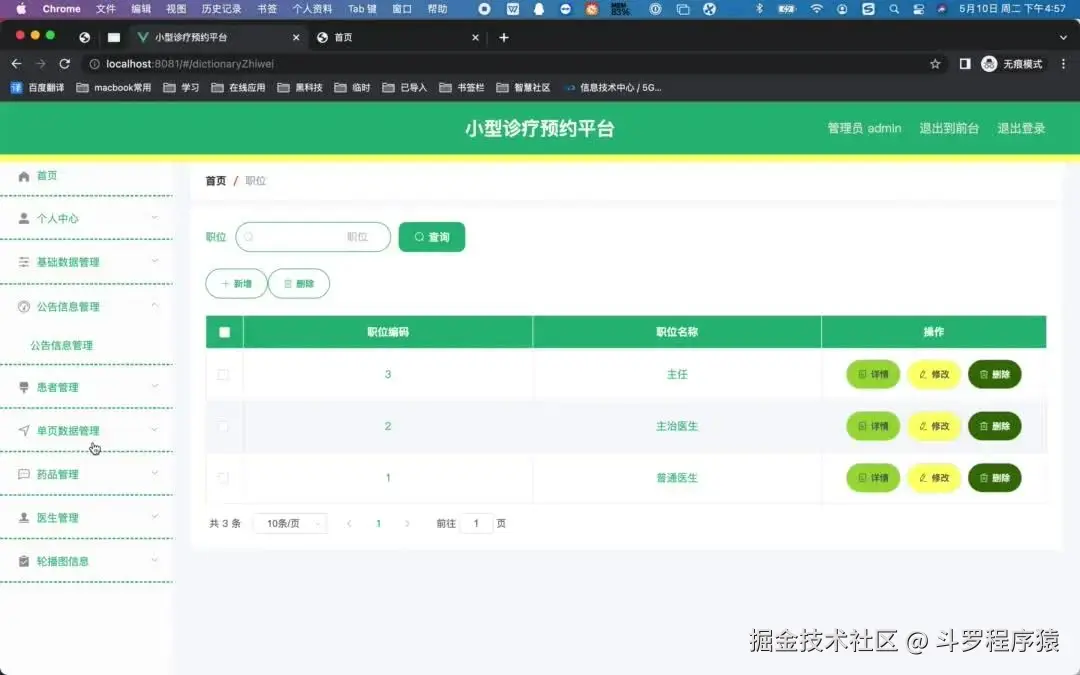Click the 职位 search input field
The height and width of the screenshot is (675, 1080).
313,237
